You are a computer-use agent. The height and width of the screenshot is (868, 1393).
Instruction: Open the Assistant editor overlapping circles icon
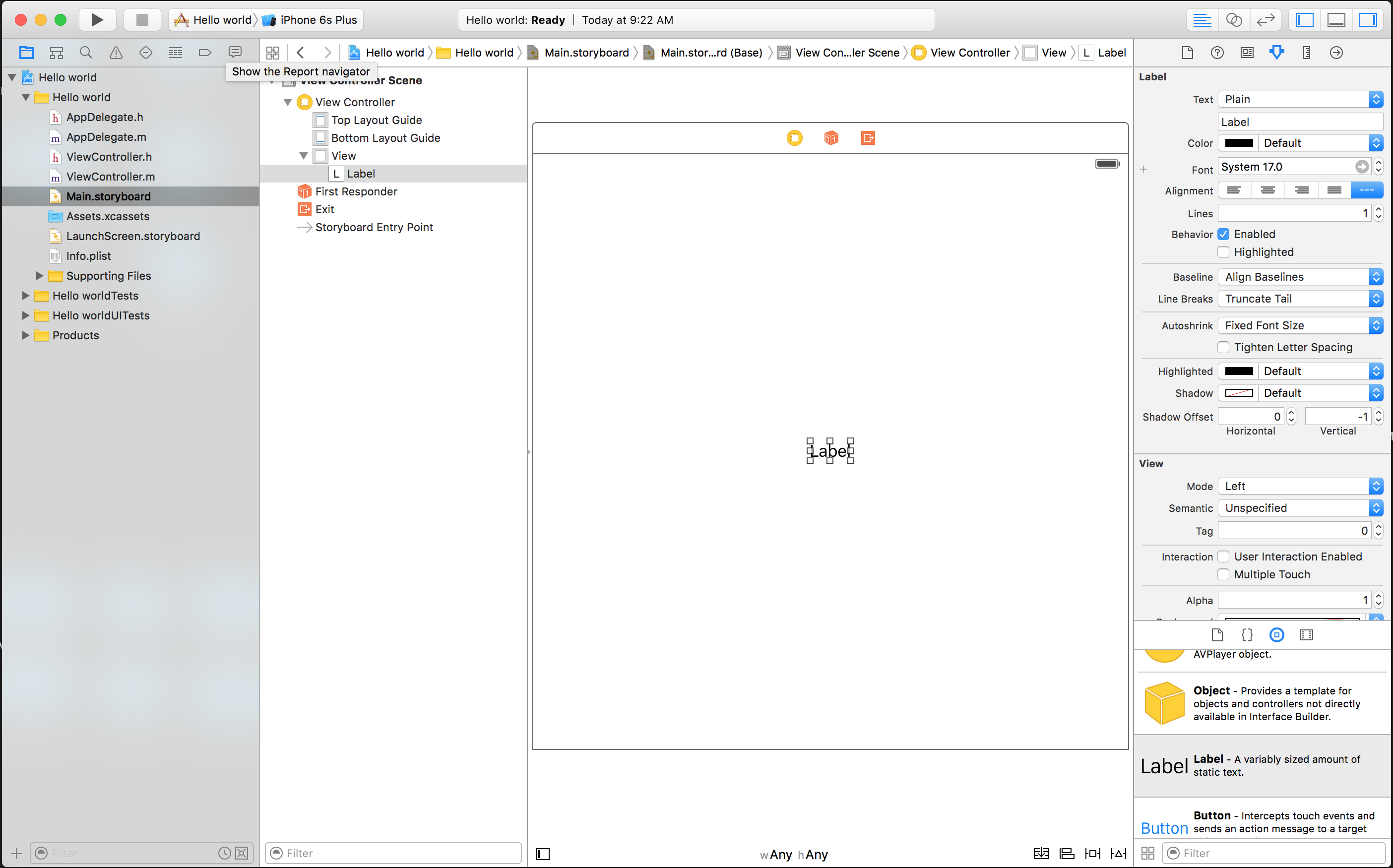pos(1233,19)
